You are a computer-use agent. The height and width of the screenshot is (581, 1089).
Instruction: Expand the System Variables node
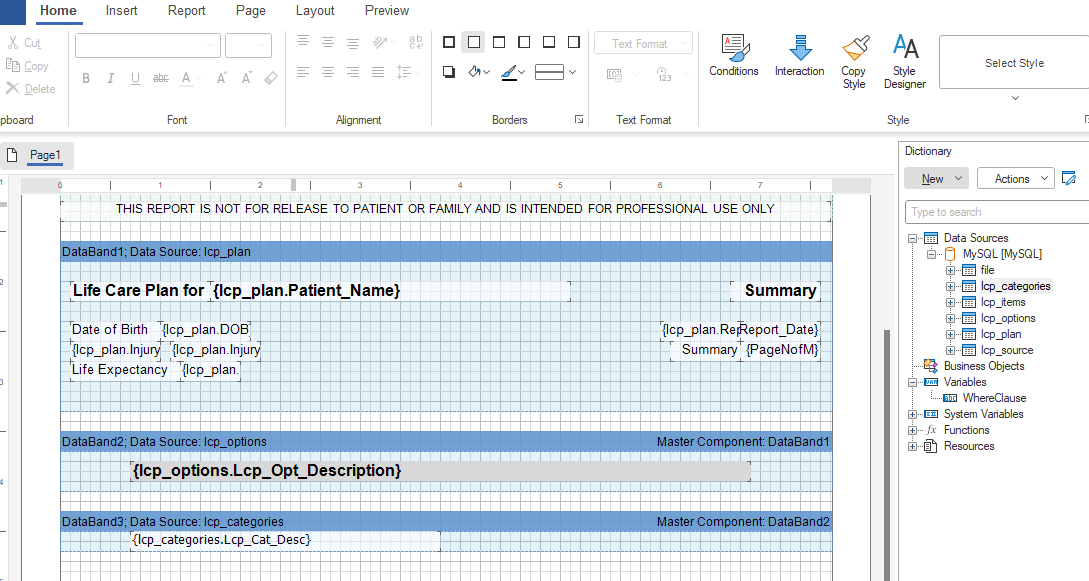(x=913, y=414)
